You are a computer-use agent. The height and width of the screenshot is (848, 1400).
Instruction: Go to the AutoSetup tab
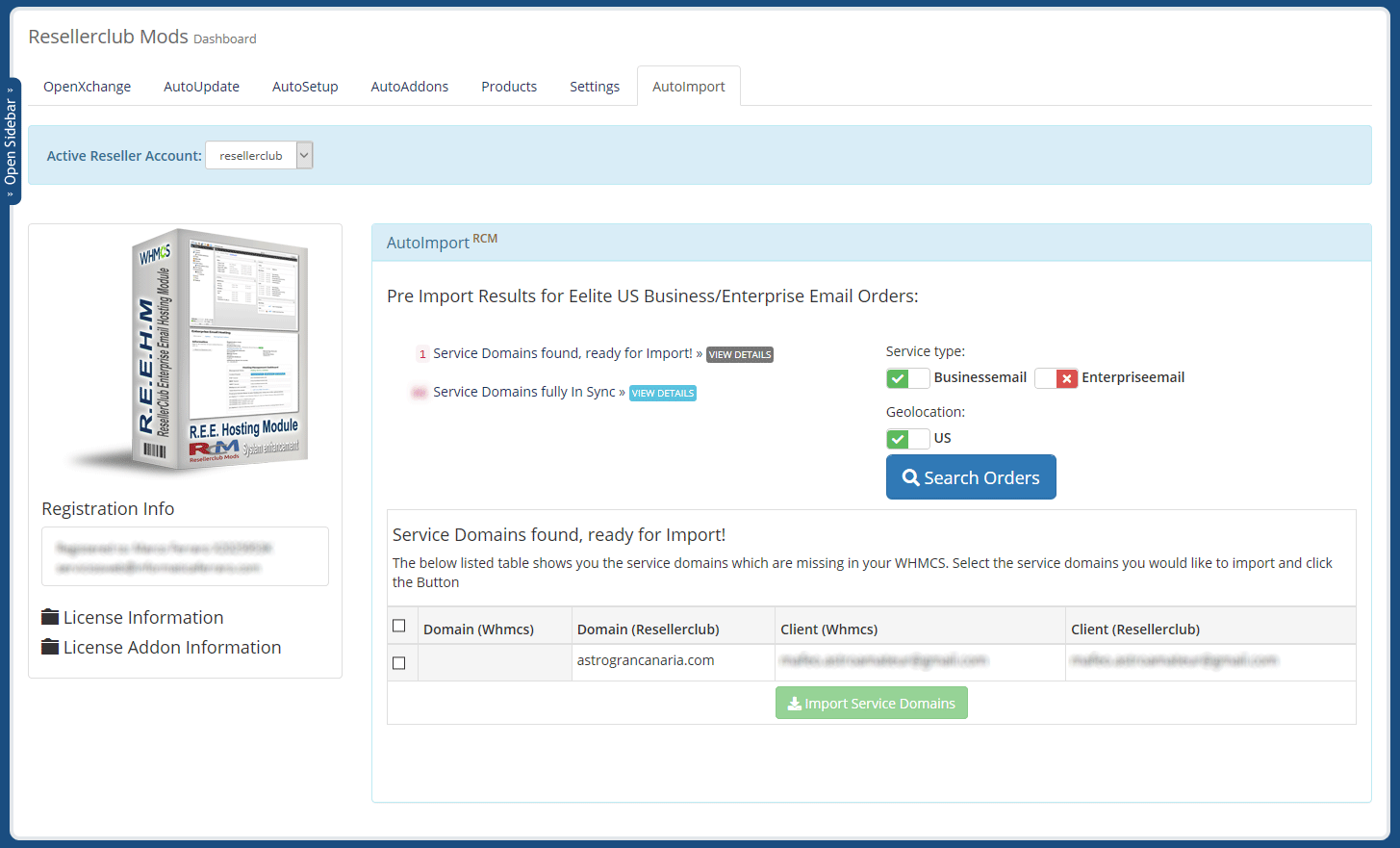(x=305, y=87)
